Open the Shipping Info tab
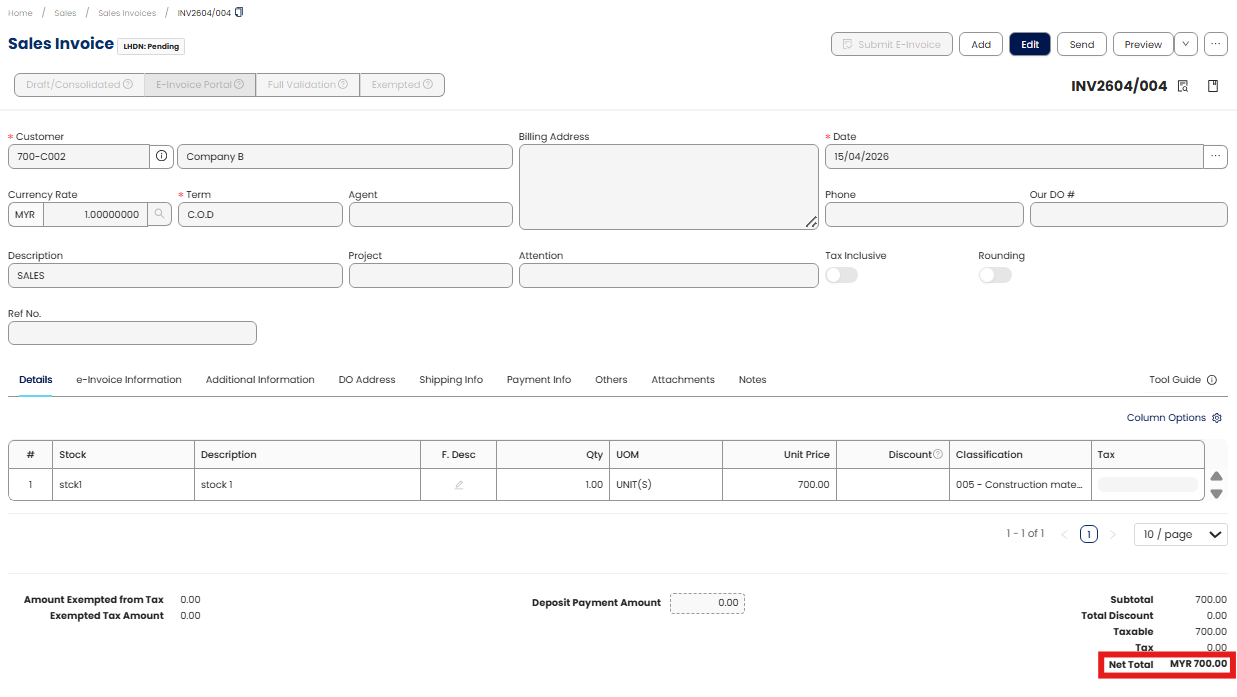Image resolution: width=1237 pixels, height=697 pixels. (x=451, y=380)
